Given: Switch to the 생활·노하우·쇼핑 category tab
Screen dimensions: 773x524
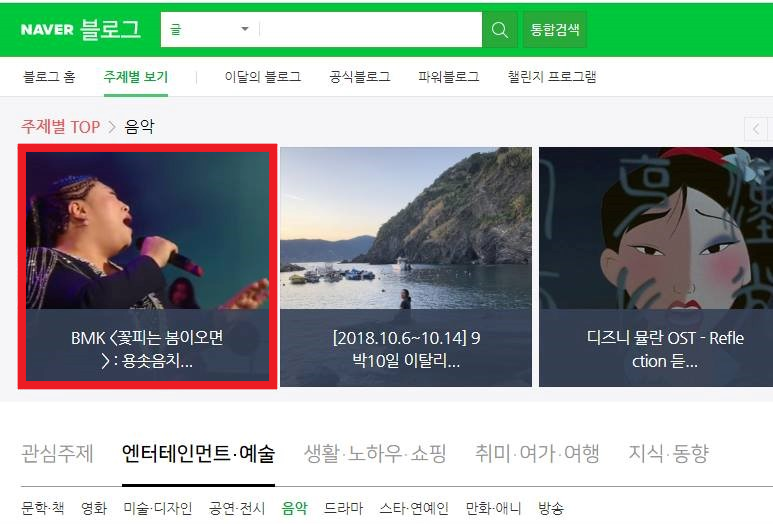Looking at the screenshot, I should (x=375, y=453).
